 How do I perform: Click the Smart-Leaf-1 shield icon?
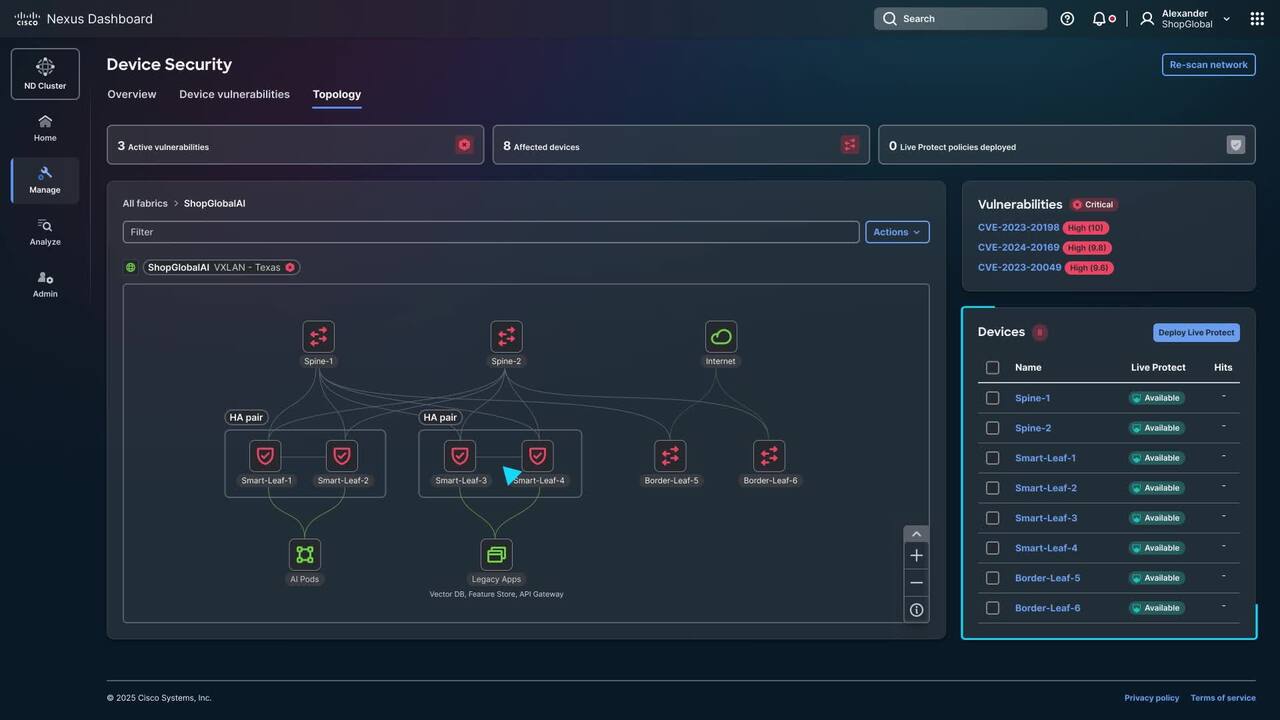265,456
